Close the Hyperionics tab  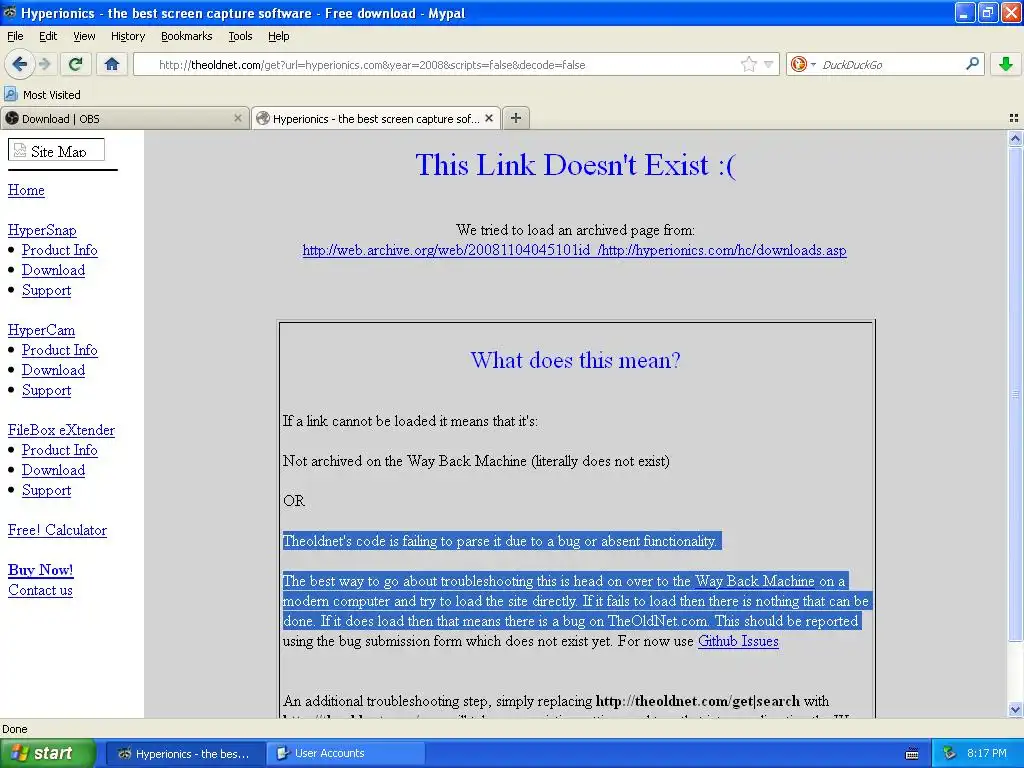(488, 118)
